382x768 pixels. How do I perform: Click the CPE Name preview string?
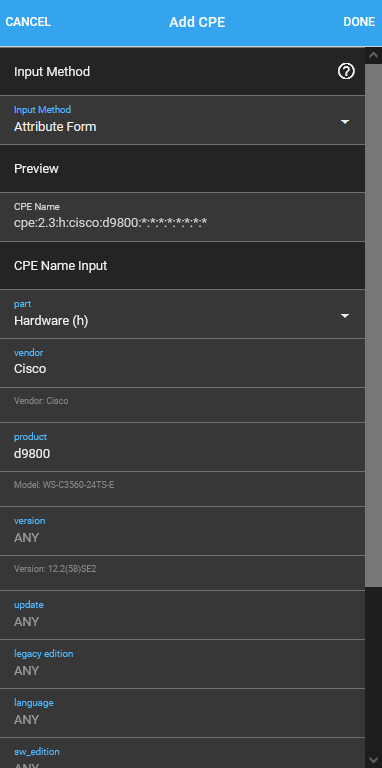point(111,223)
